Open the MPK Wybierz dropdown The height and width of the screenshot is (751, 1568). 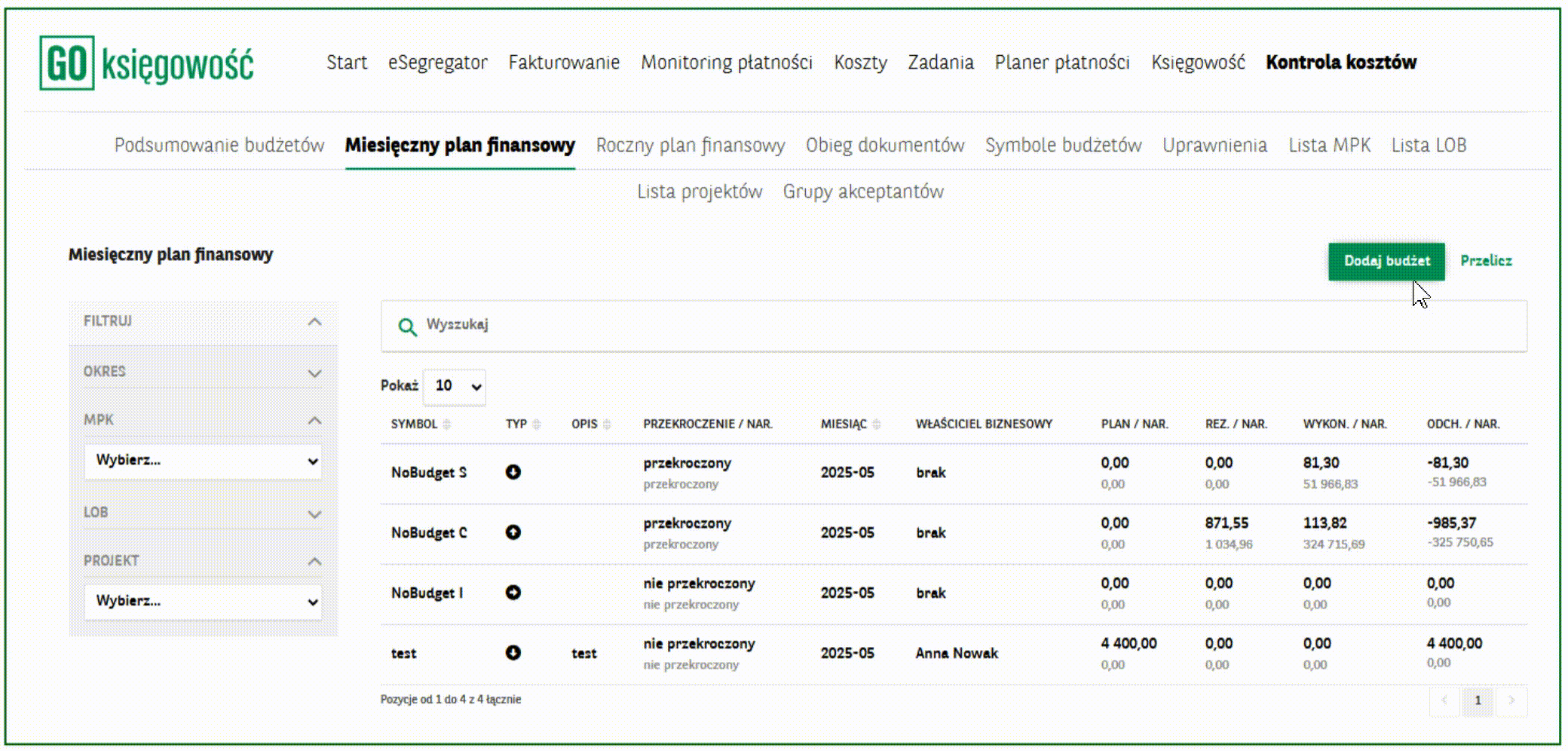pyautogui.click(x=203, y=461)
